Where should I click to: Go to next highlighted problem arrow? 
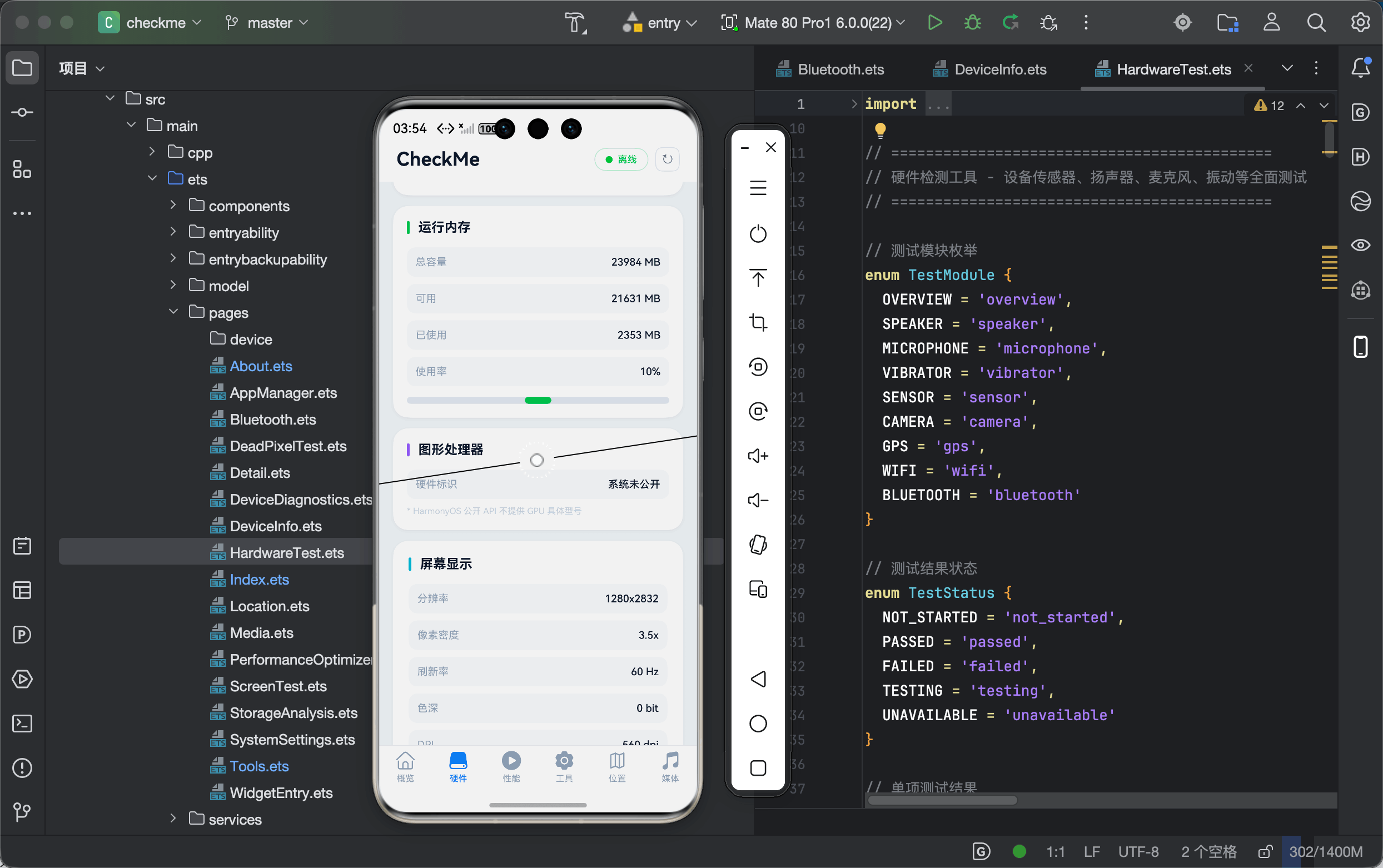pyautogui.click(x=1324, y=106)
